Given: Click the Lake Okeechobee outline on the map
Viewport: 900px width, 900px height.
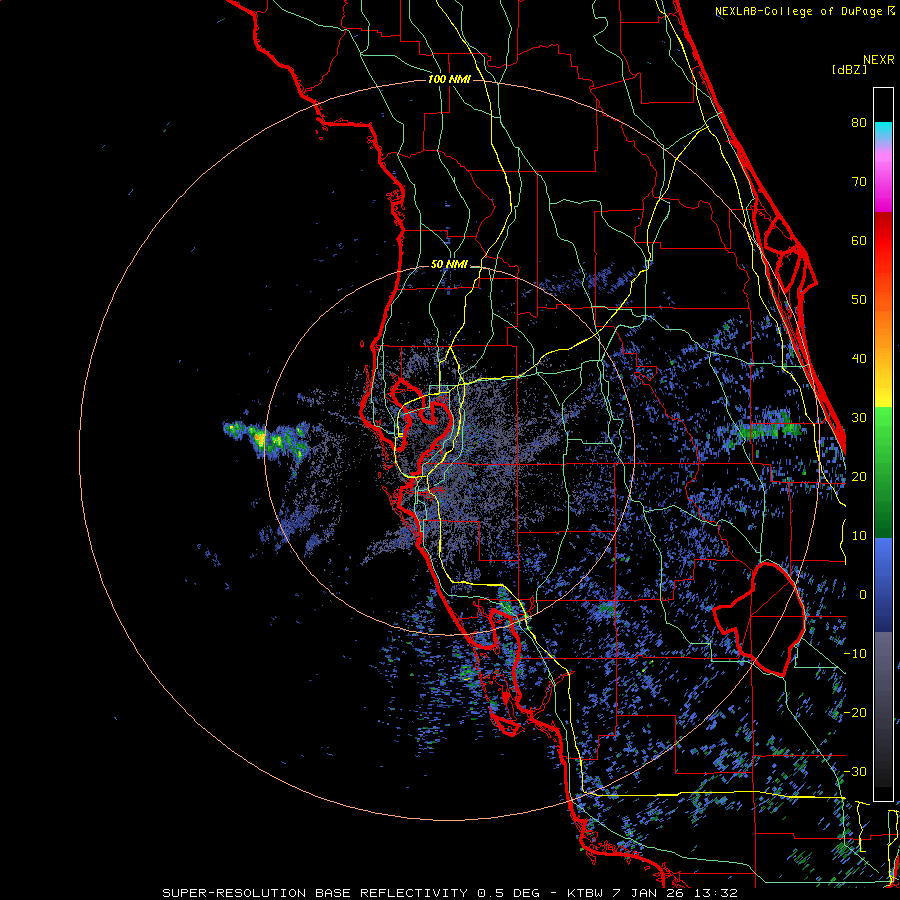Looking at the screenshot, I should tap(761, 619).
